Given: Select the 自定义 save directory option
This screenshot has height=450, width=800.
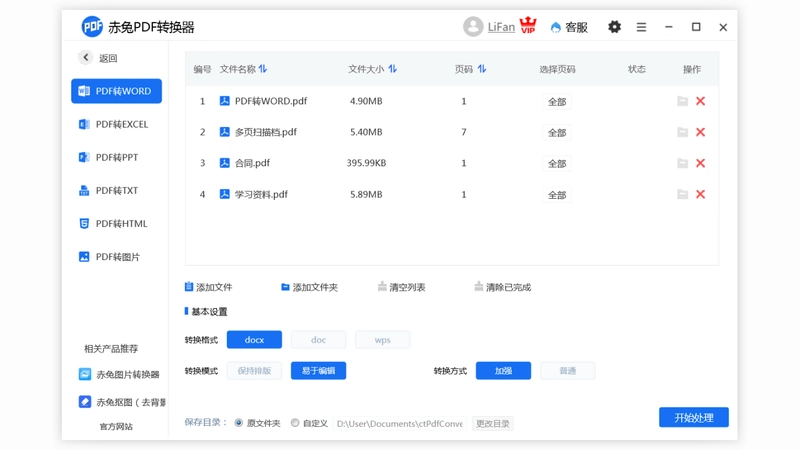Looking at the screenshot, I should pos(295,423).
